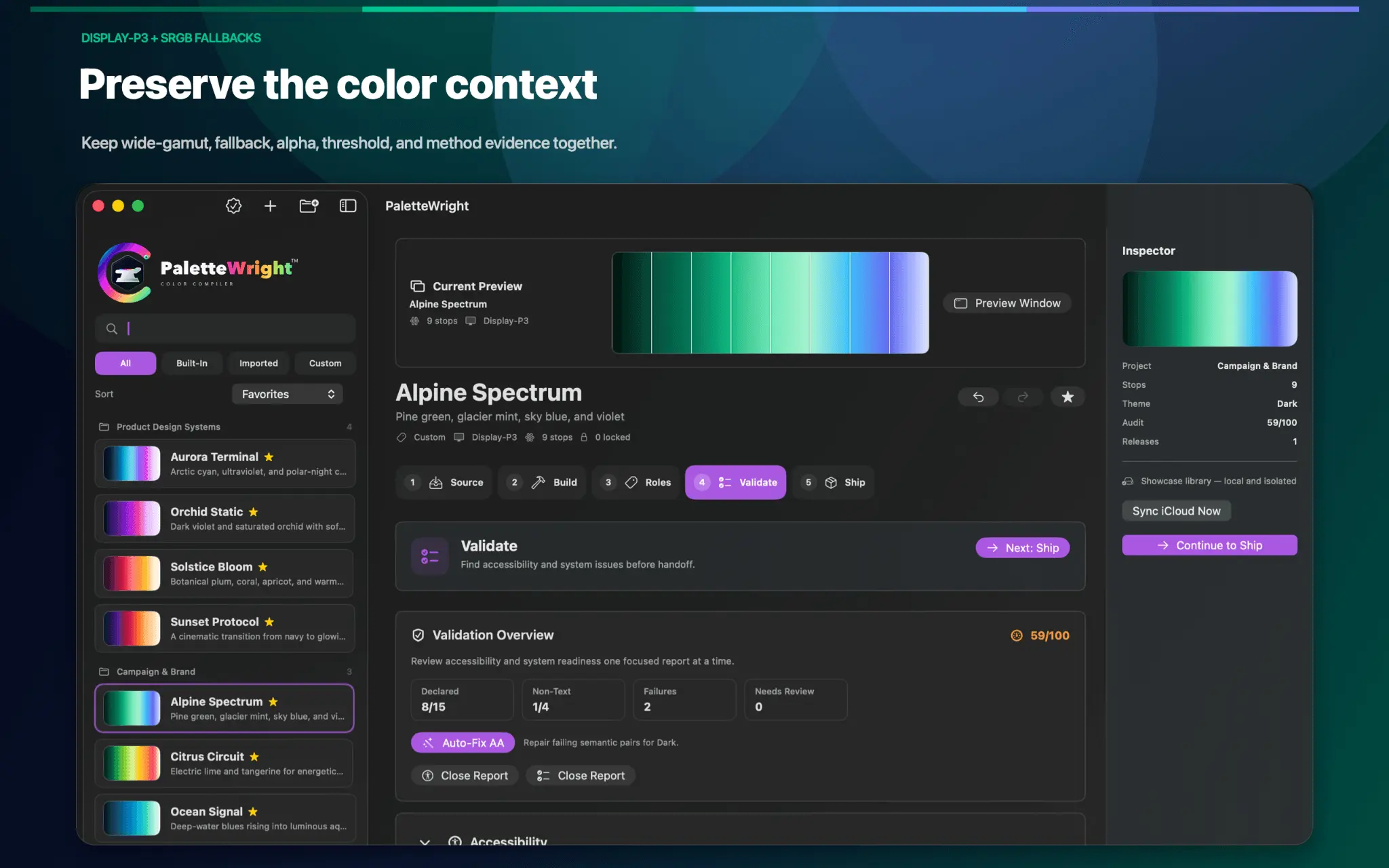1389x868 pixels.
Task: Toggle the favorite star for Alpine Spectrum
Action: [1068, 397]
